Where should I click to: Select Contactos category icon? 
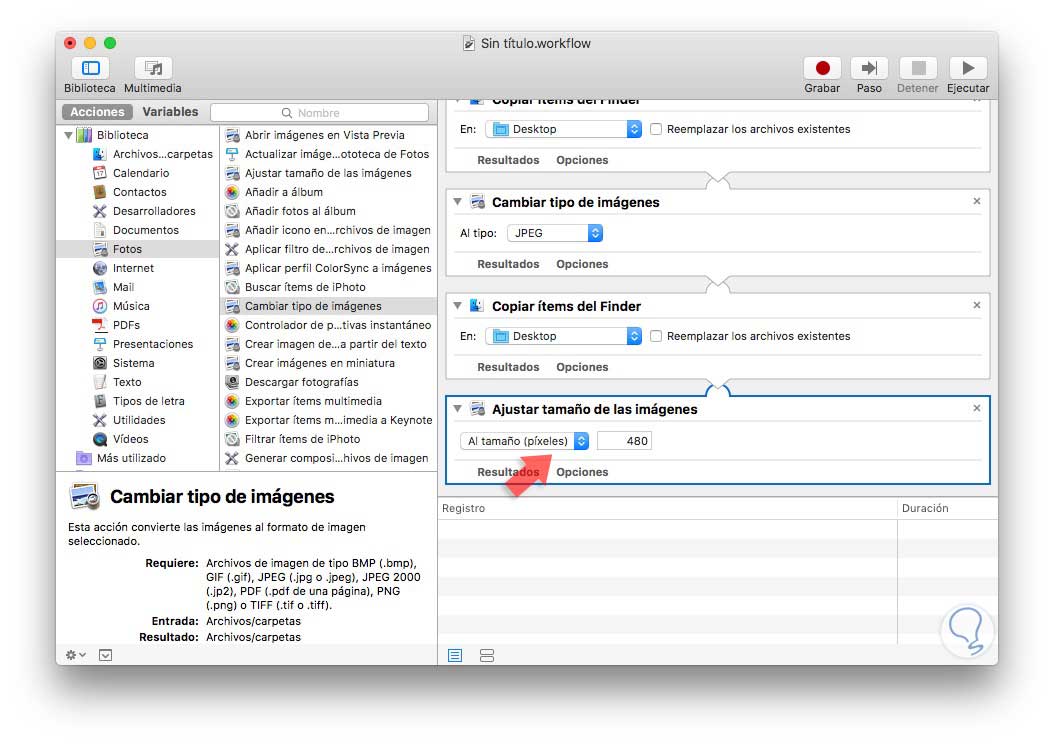[99, 192]
